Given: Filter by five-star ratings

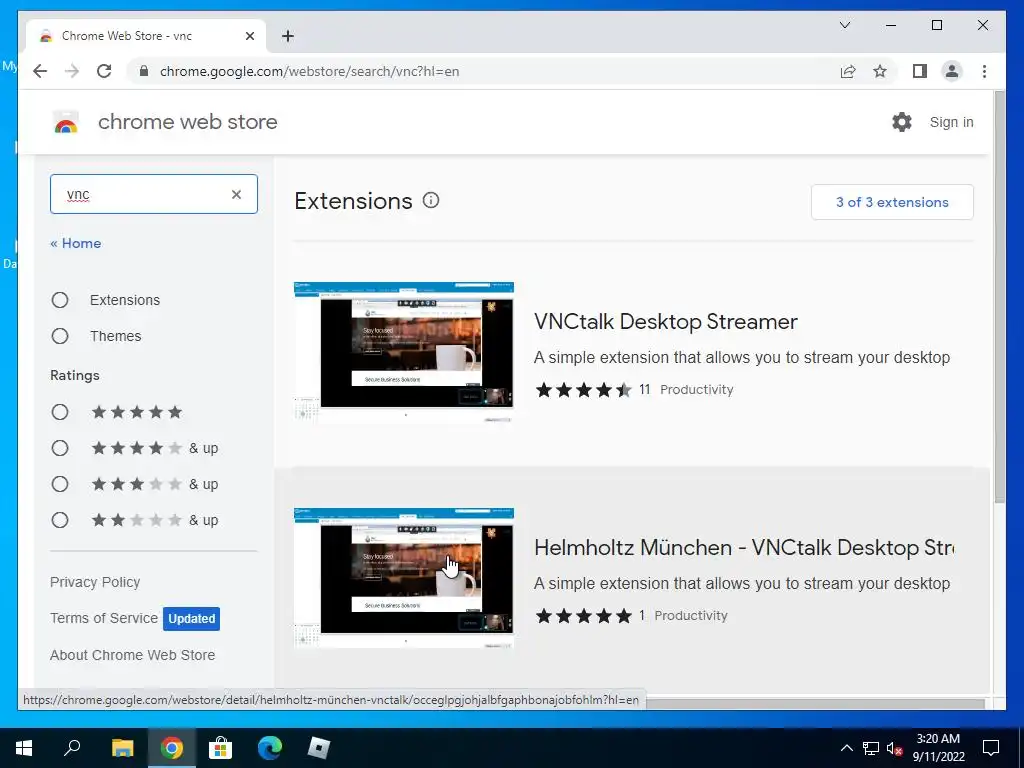Looking at the screenshot, I should (x=60, y=412).
